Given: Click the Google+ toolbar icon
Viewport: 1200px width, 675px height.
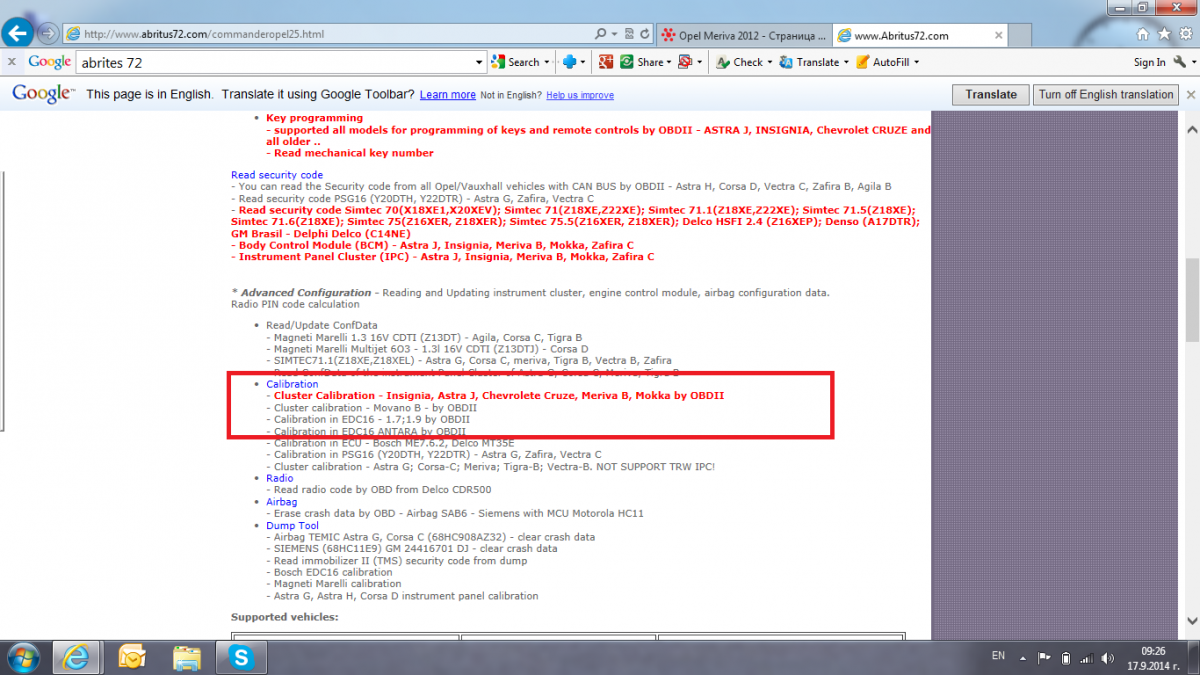Looking at the screenshot, I should coord(606,62).
